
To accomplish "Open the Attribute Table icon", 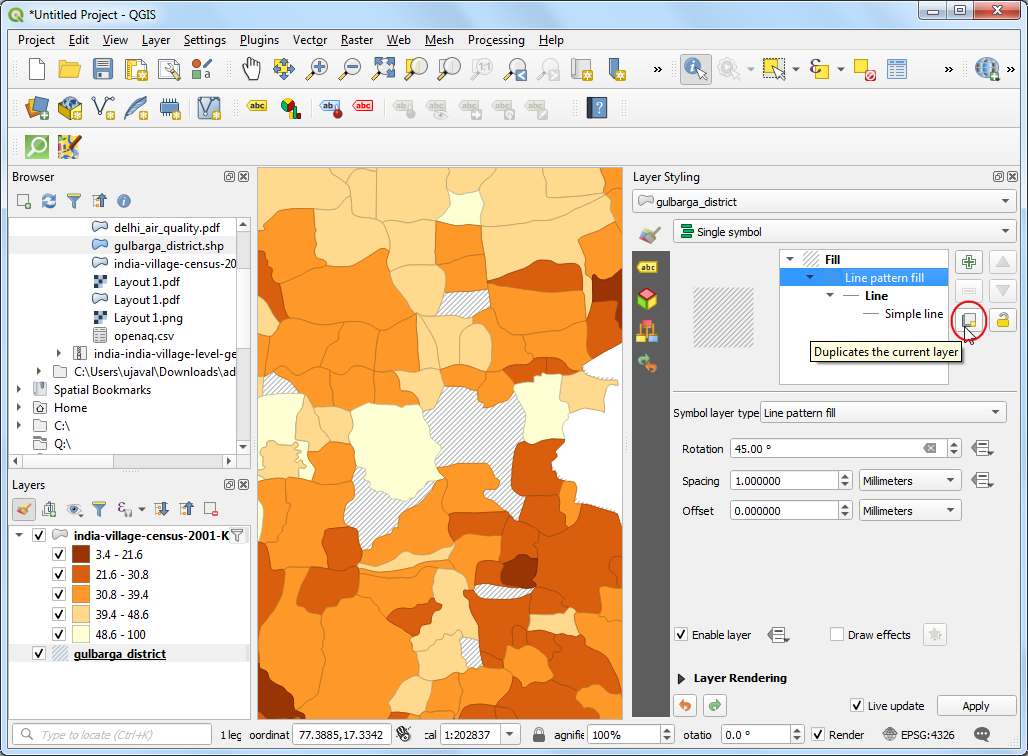I will tap(897, 69).
